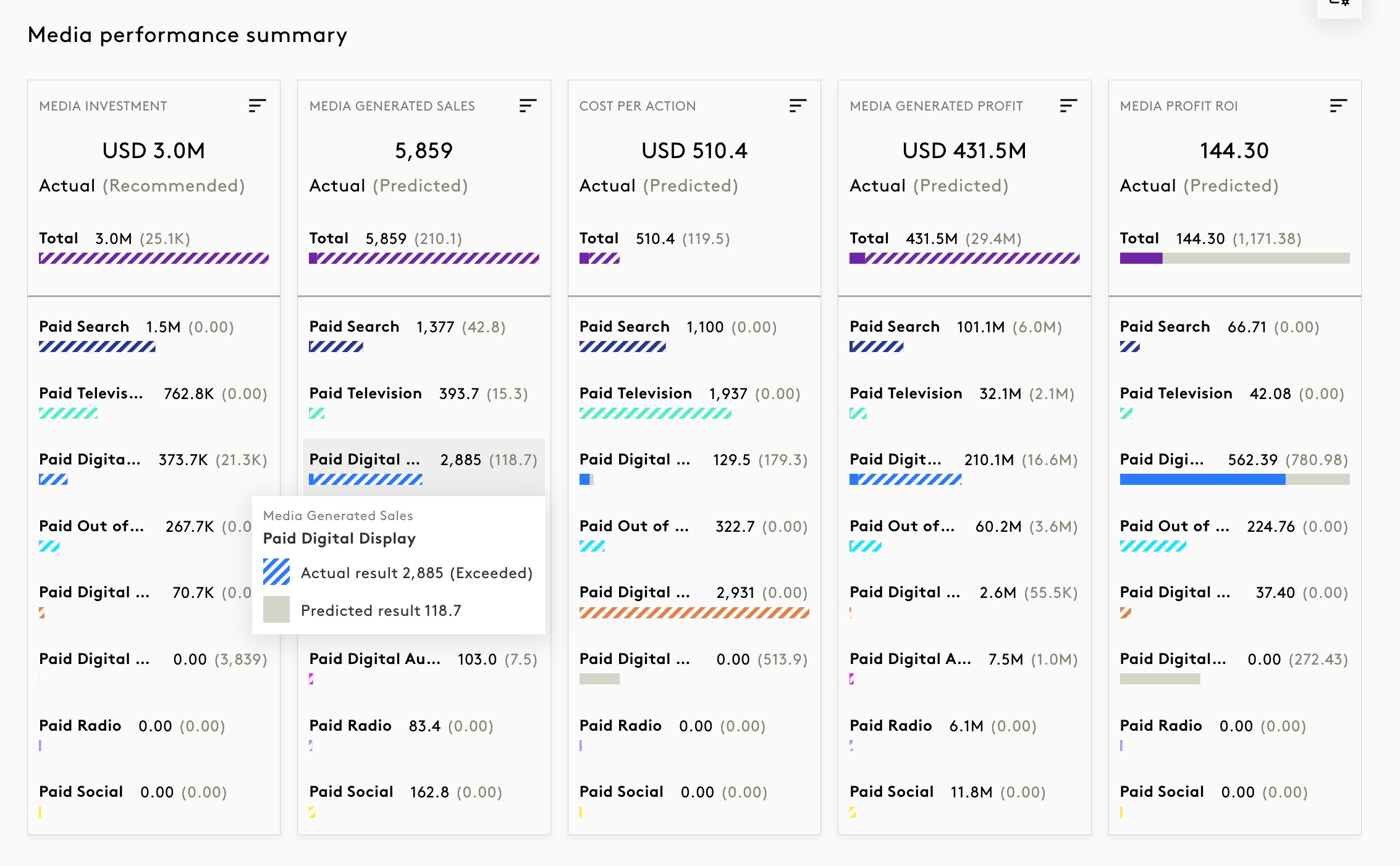Screen dimensions: 1400x866
Task: Open sort menu on Media Generated Sales card
Action: [527, 106]
